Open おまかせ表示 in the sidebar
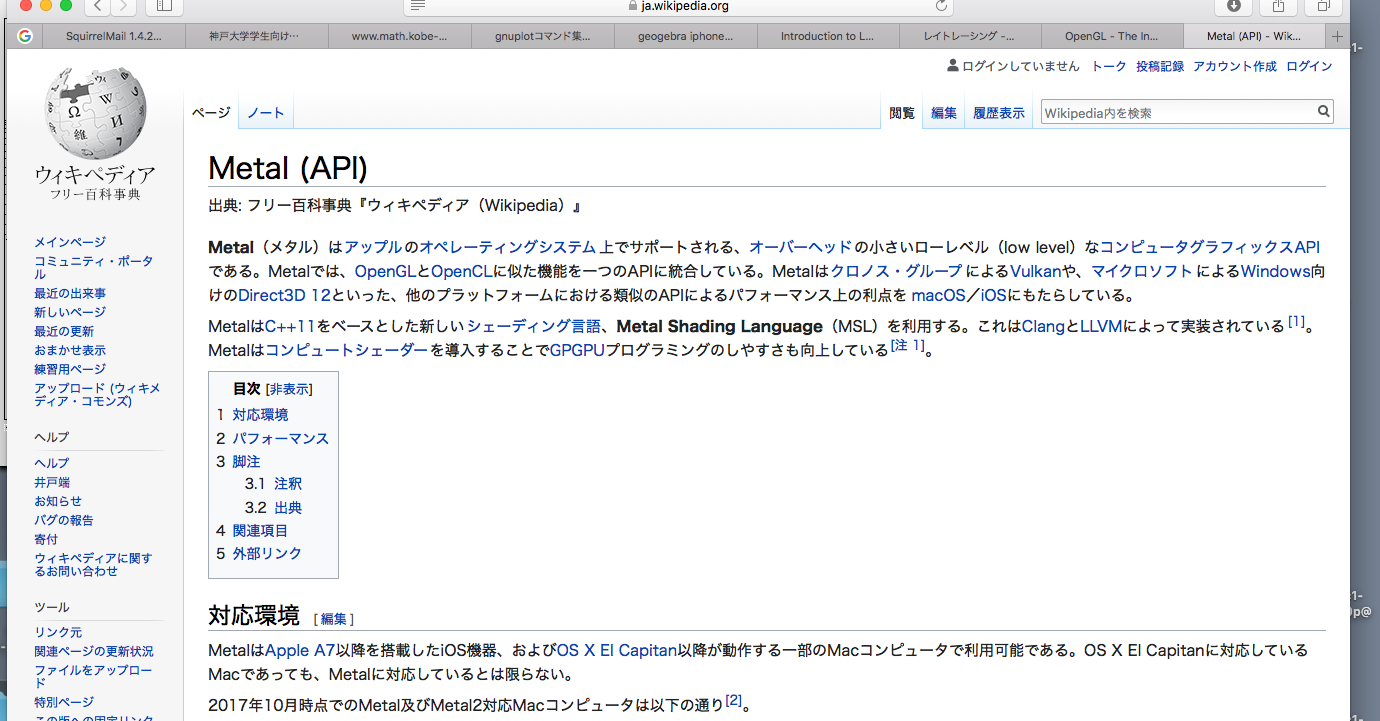This screenshot has height=721, width=1380. [70, 350]
